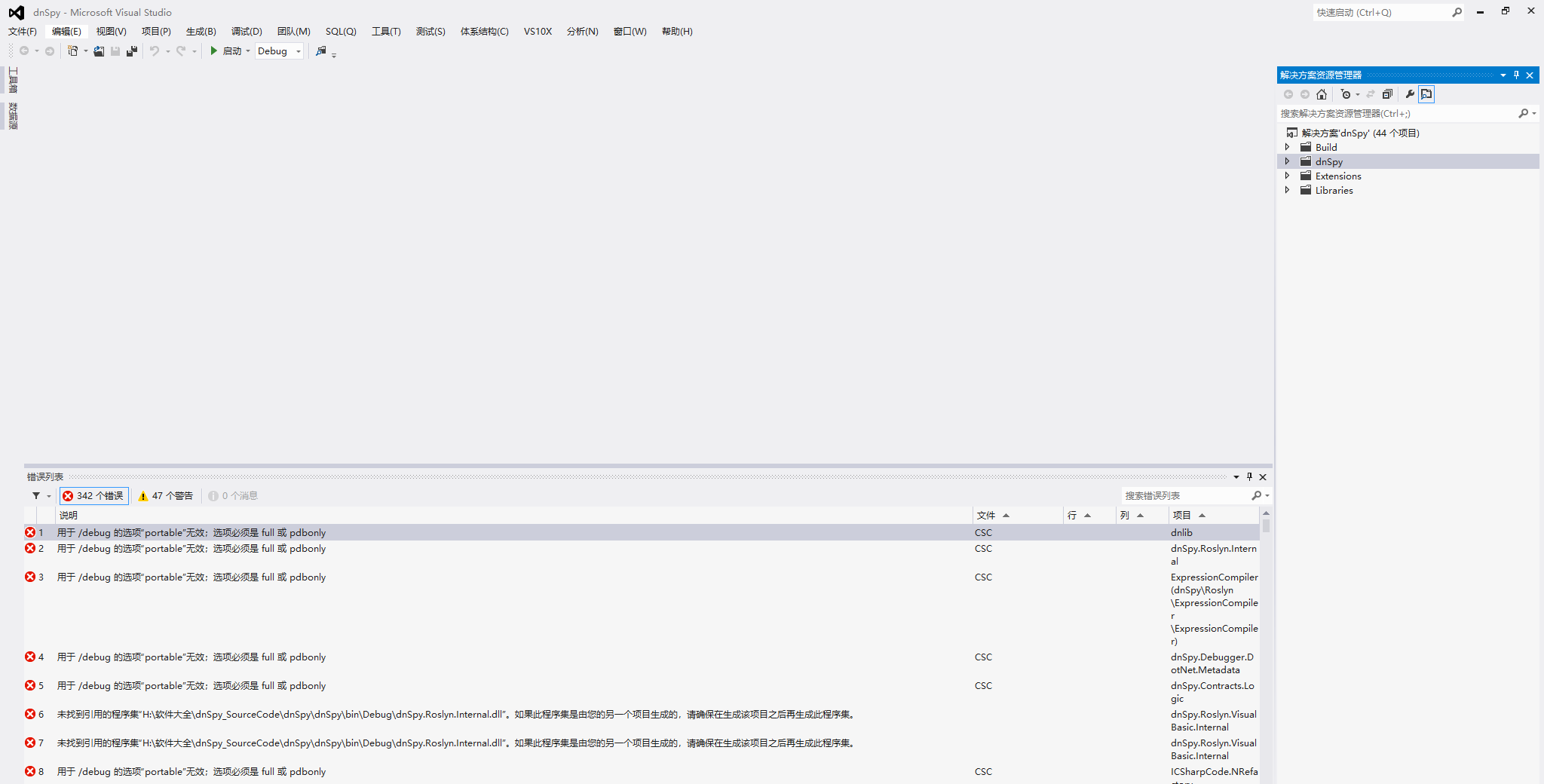Open the 视图(V) menu

pos(112,31)
